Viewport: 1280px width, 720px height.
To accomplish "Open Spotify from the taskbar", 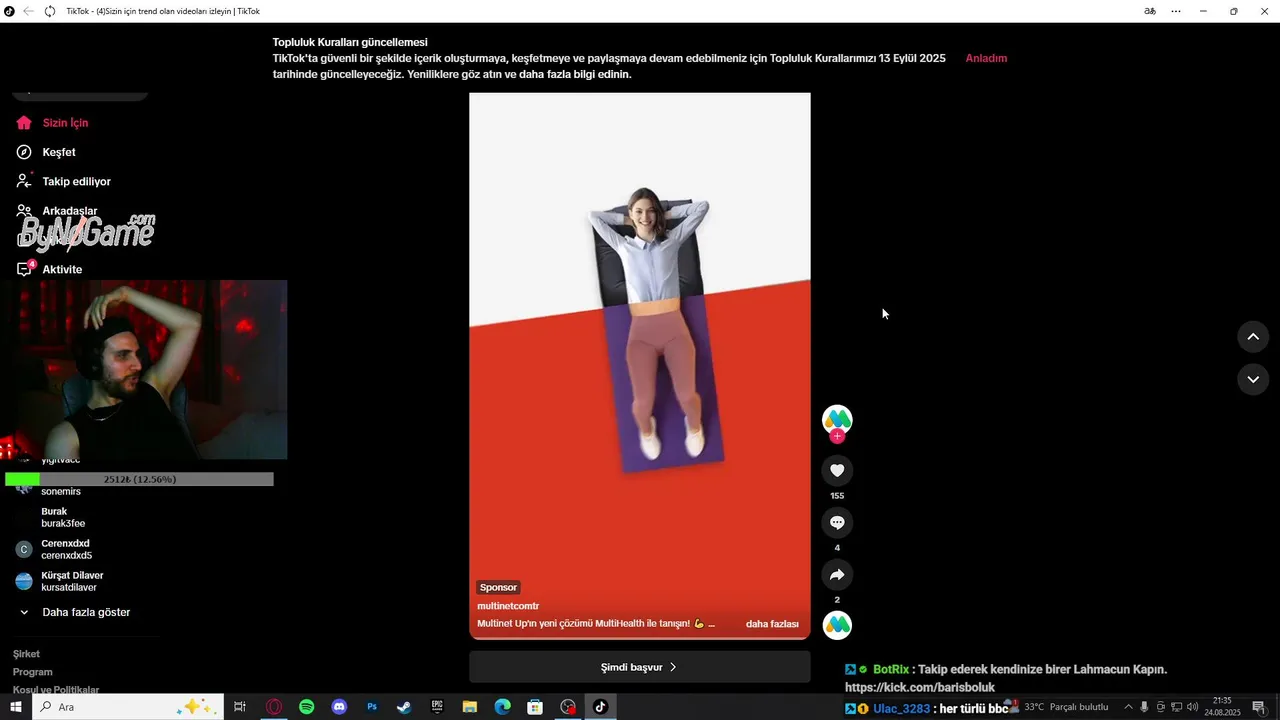I will point(307,707).
